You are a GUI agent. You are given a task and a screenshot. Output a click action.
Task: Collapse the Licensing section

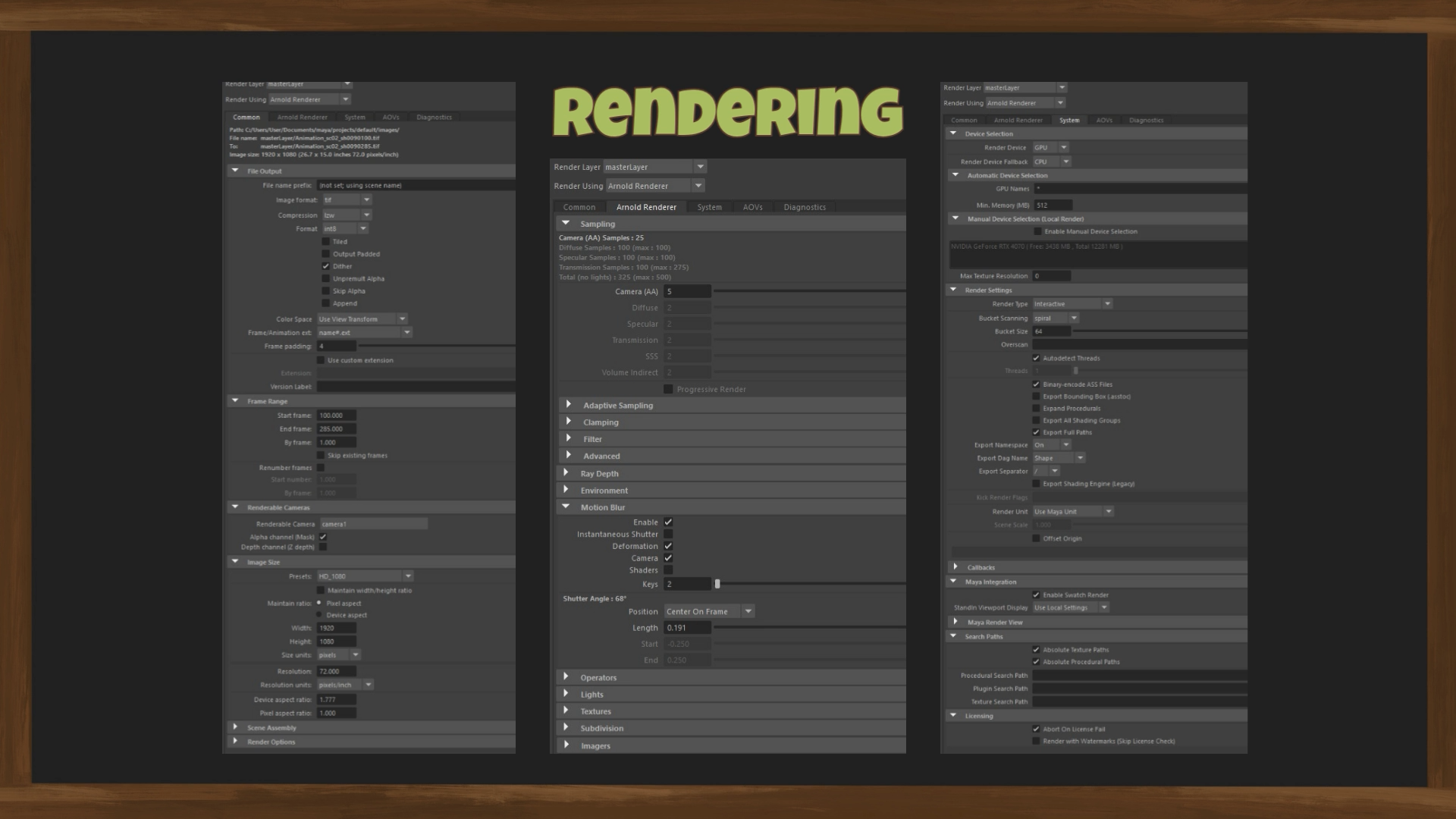(953, 715)
